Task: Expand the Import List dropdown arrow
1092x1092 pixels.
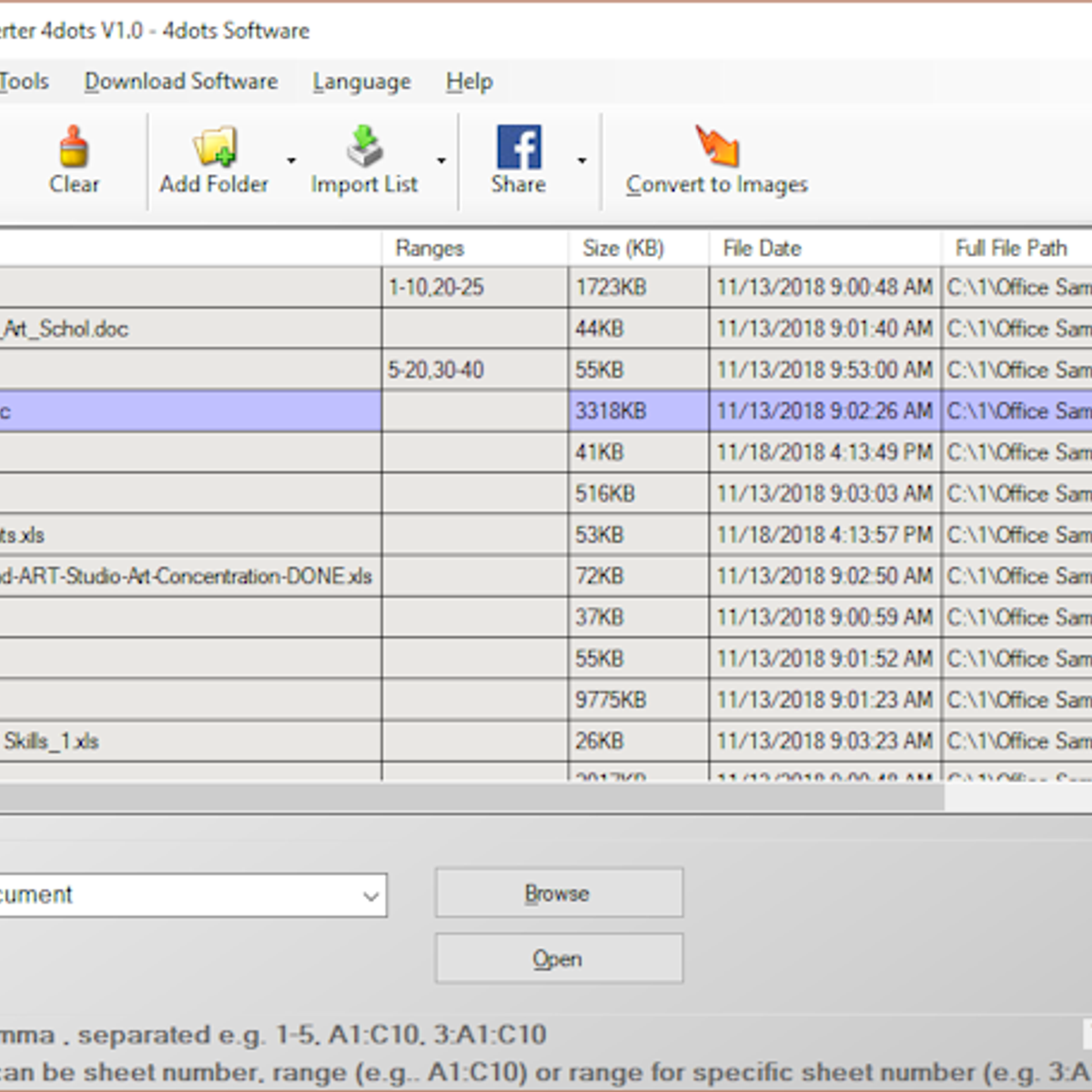Action: tap(440, 160)
